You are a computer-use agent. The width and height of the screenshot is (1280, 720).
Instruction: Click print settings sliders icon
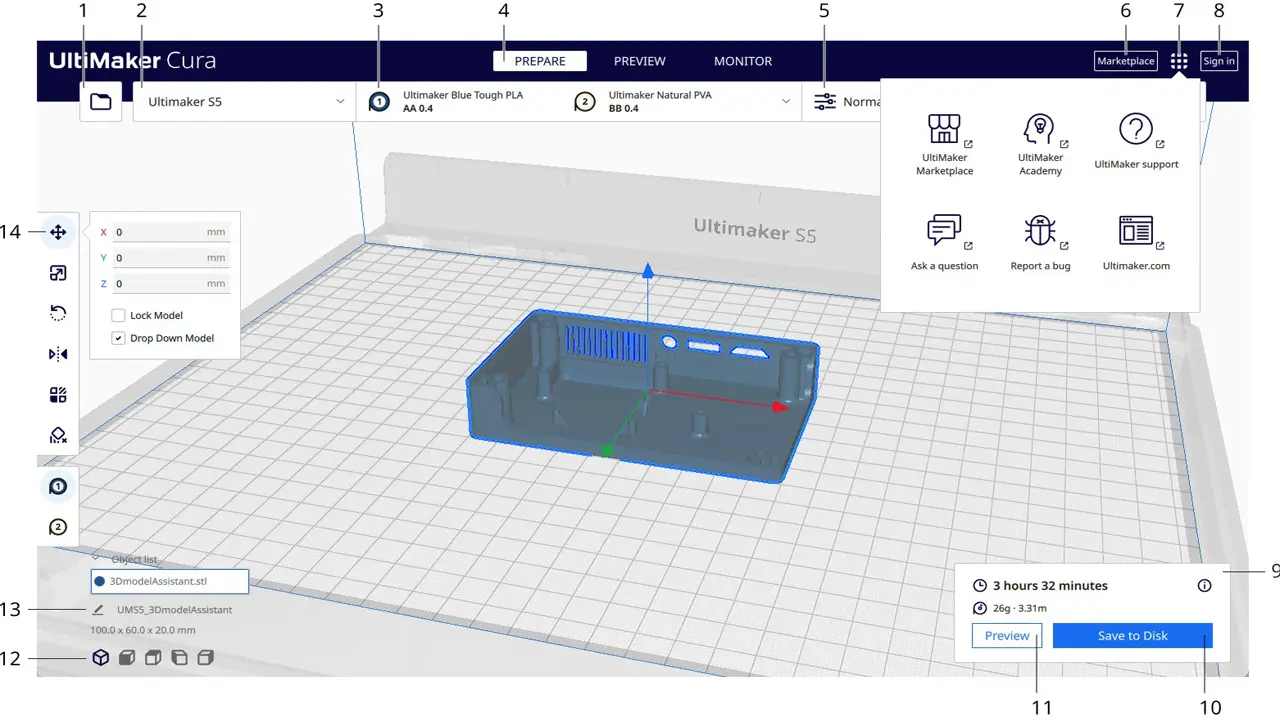tap(825, 102)
